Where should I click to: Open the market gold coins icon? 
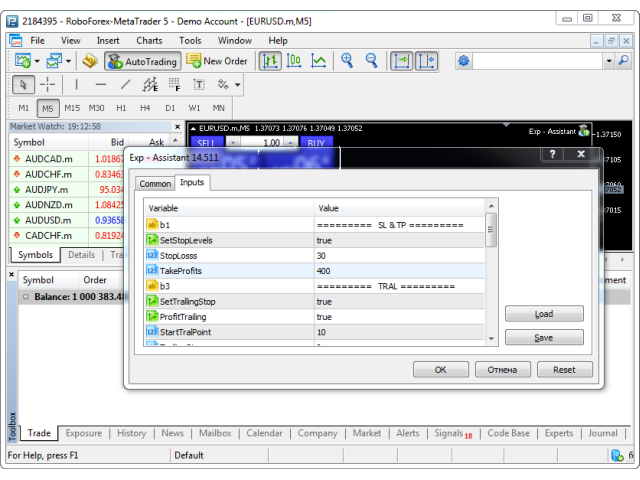click(90, 61)
